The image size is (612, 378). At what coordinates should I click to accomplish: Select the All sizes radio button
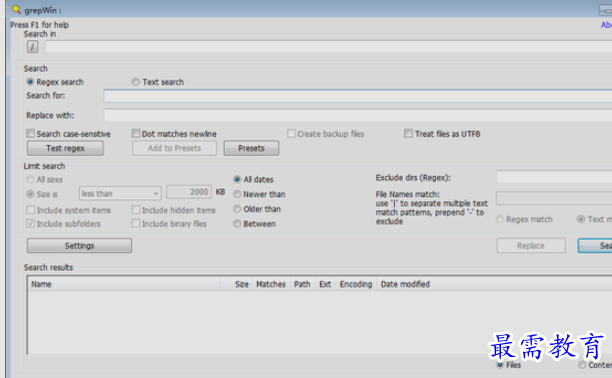(30, 180)
